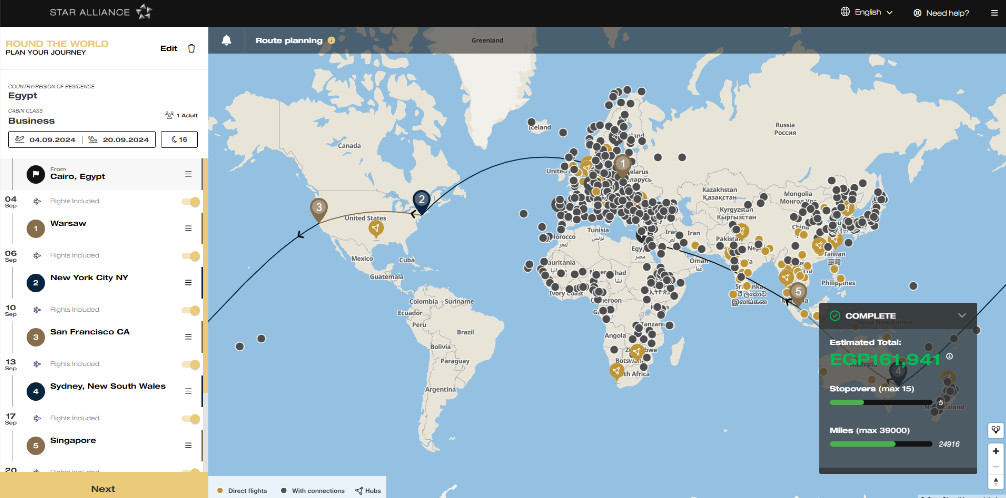1006x498 pixels.
Task: Toggle Flights Included for 06 Sep
Action: (191, 256)
